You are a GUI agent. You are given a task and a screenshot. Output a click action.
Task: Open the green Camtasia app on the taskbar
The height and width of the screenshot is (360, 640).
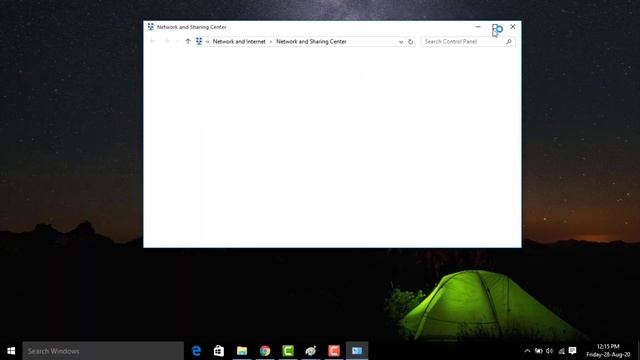(288, 351)
